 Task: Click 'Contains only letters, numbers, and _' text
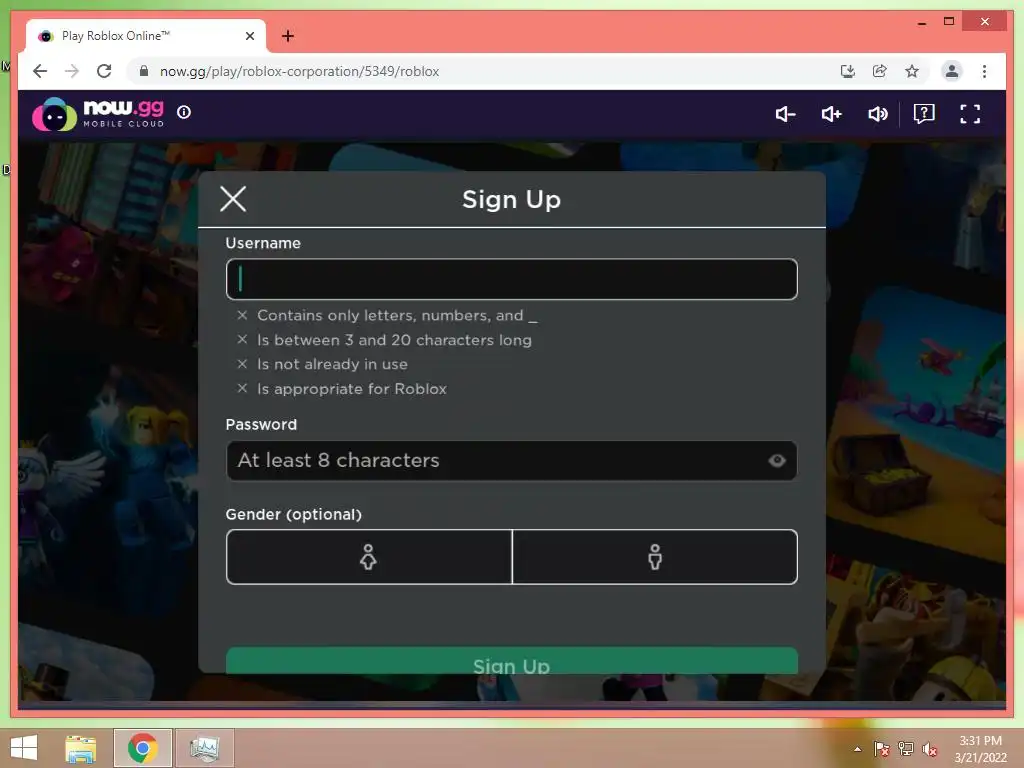click(x=397, y=315)
